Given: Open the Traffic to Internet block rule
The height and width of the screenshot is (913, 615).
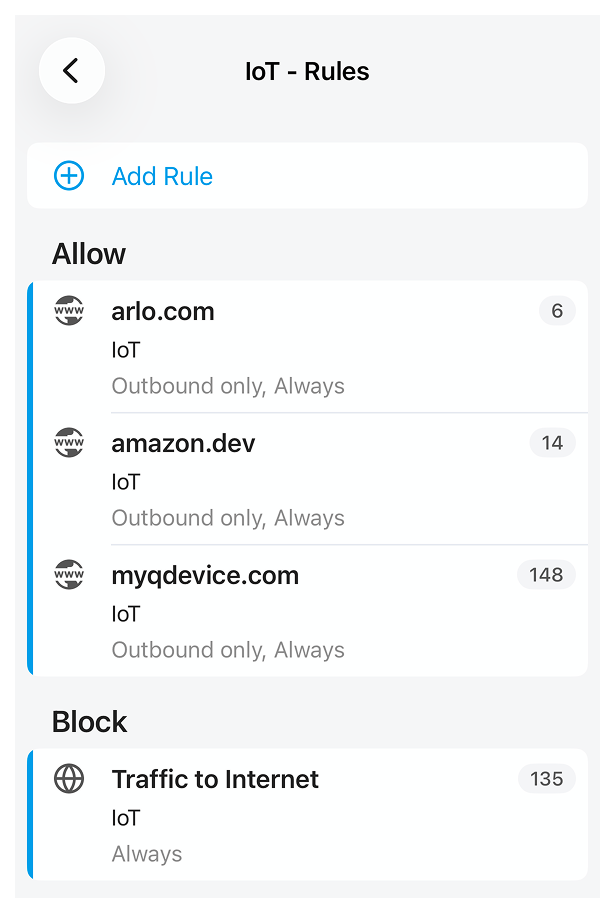Looking at the screenshot, I should (215, 780).
